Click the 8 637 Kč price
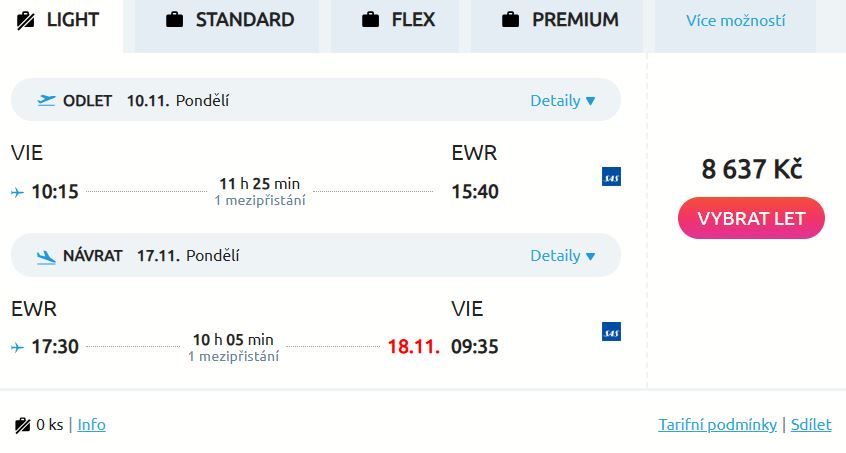Image resolution: width=846 pixels, height=453 pixels. 751,169
